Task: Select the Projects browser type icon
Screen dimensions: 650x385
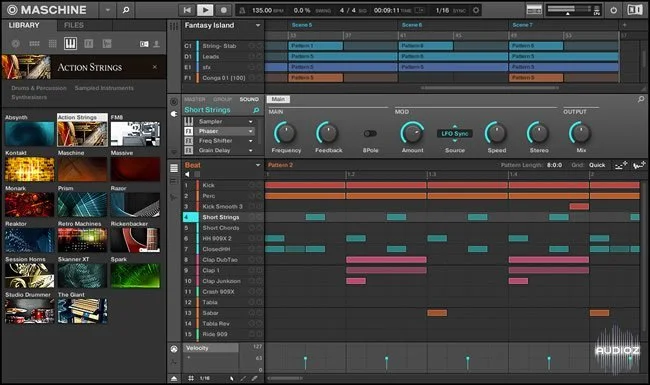Action: click(x=16, y=44)
